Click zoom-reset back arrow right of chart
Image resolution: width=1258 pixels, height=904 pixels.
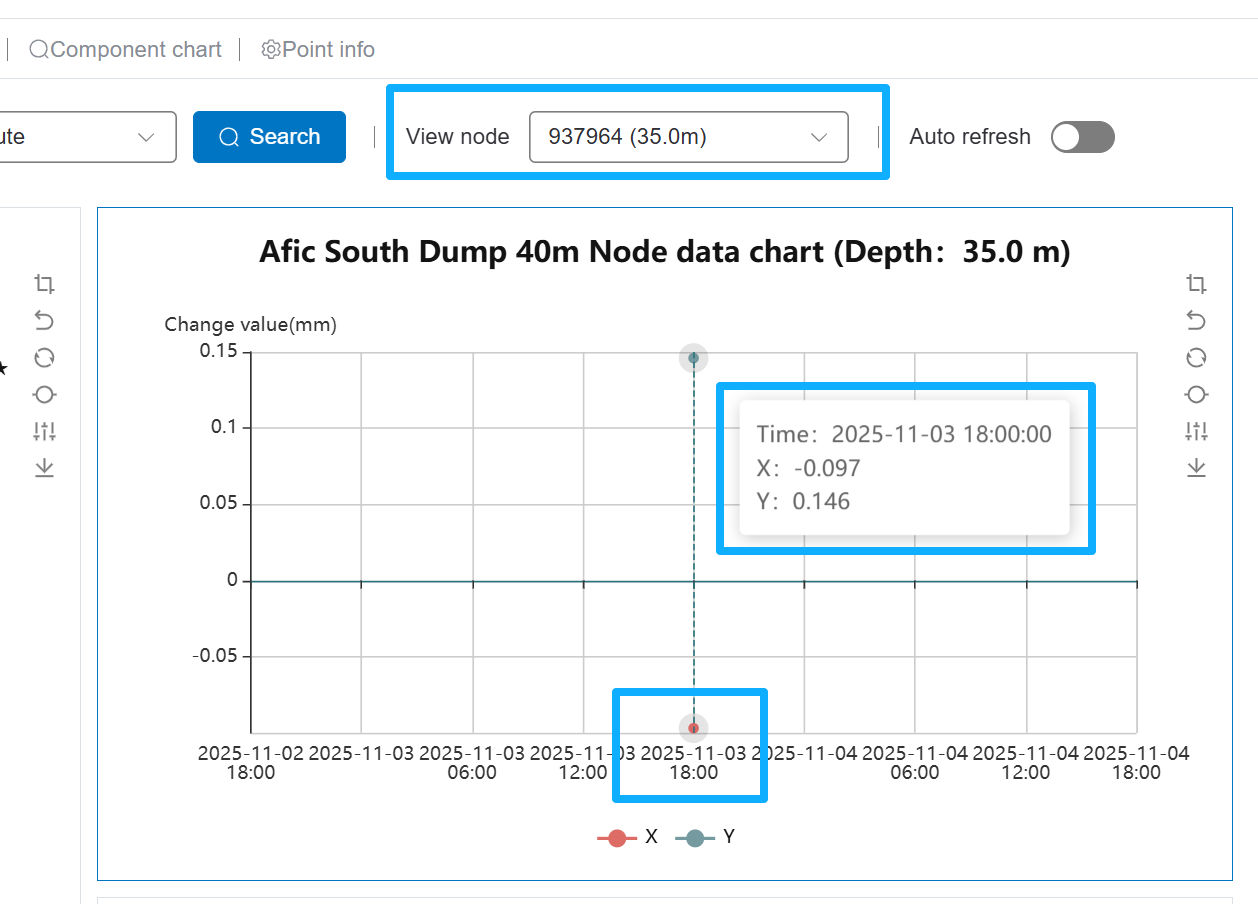point(1196,320)
